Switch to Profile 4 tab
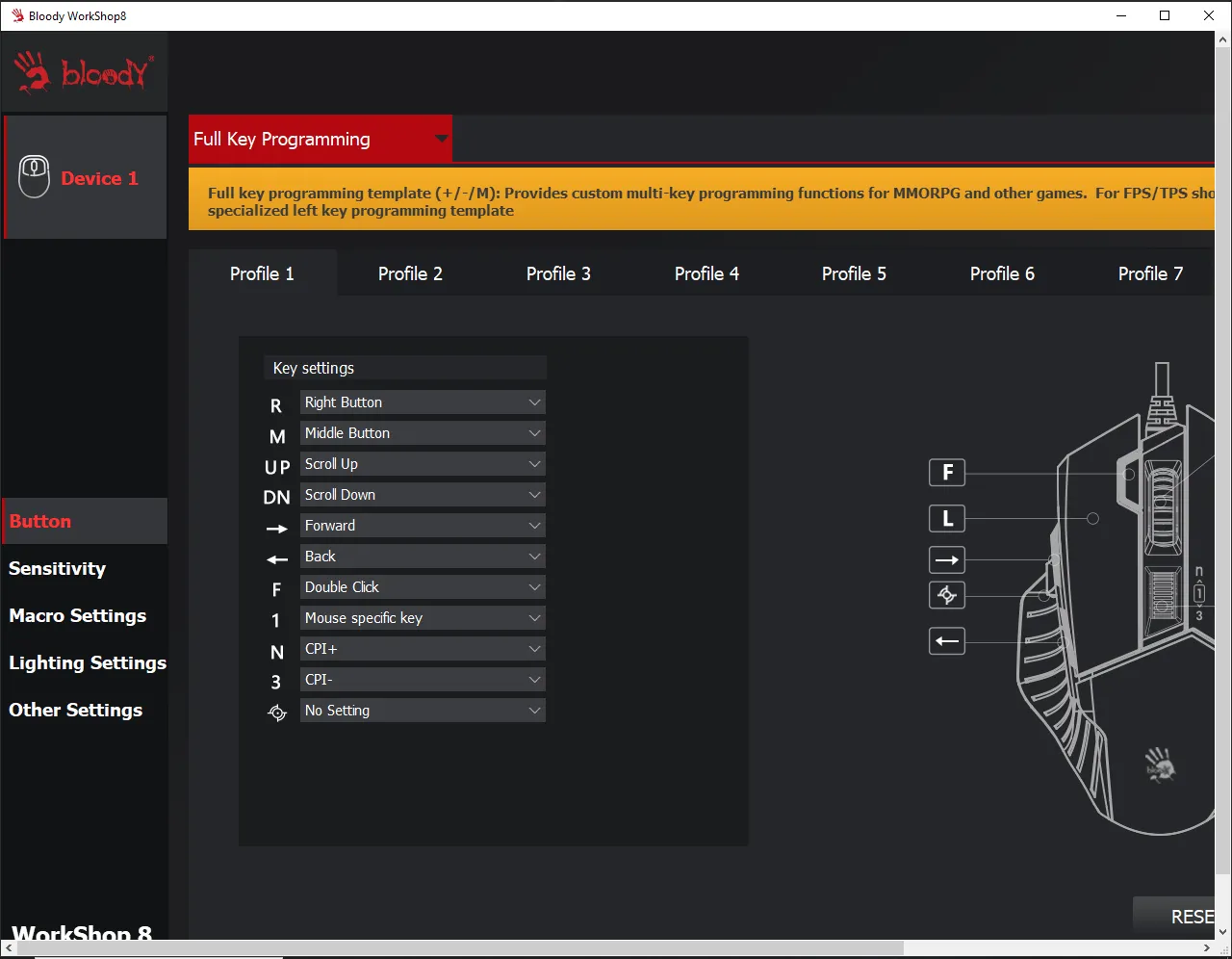 [x=706, y=273]
